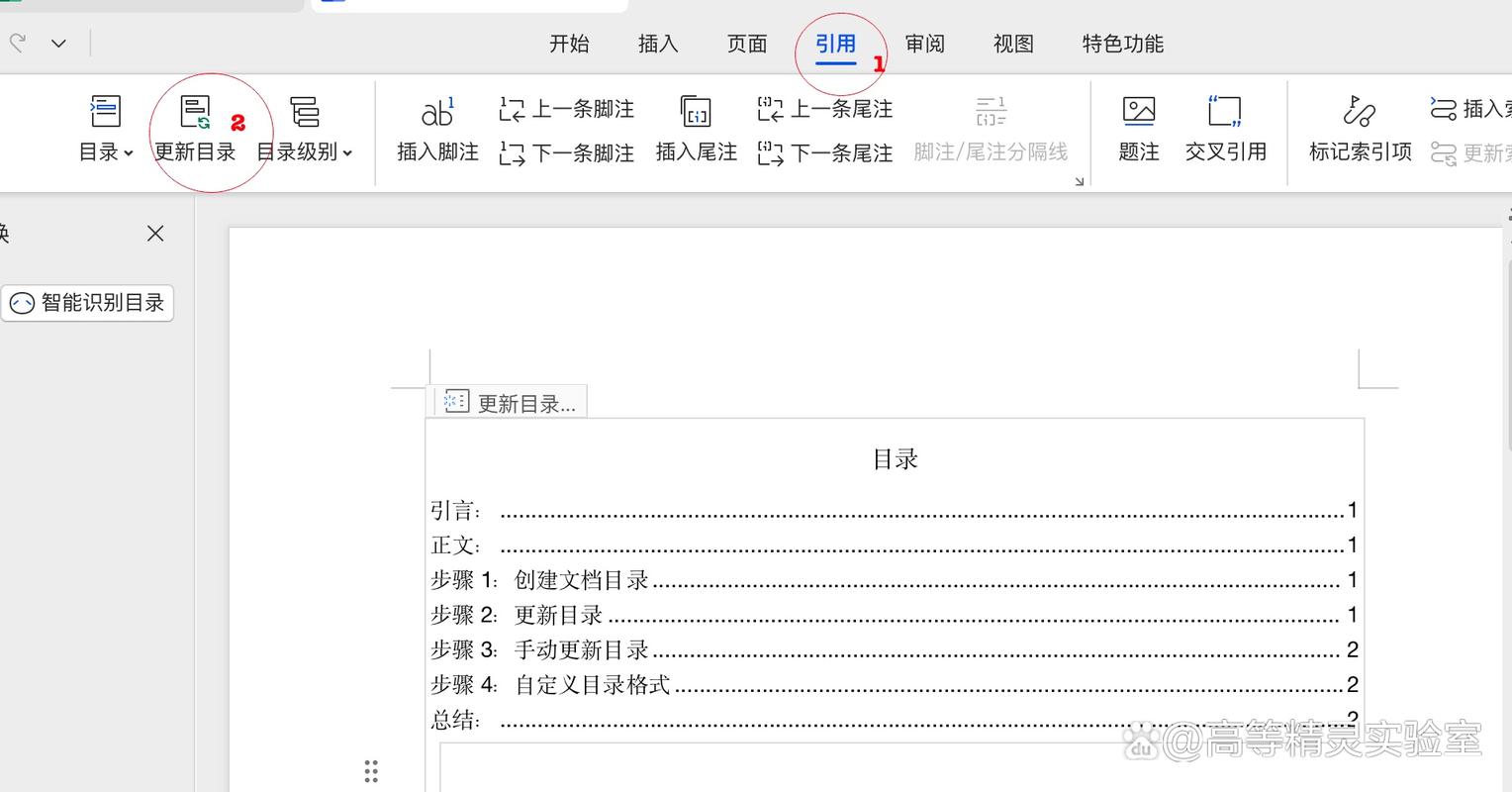Click the 目录 heading in document
This screenshot has width=1512, height=792.
(x=896, y=459)
